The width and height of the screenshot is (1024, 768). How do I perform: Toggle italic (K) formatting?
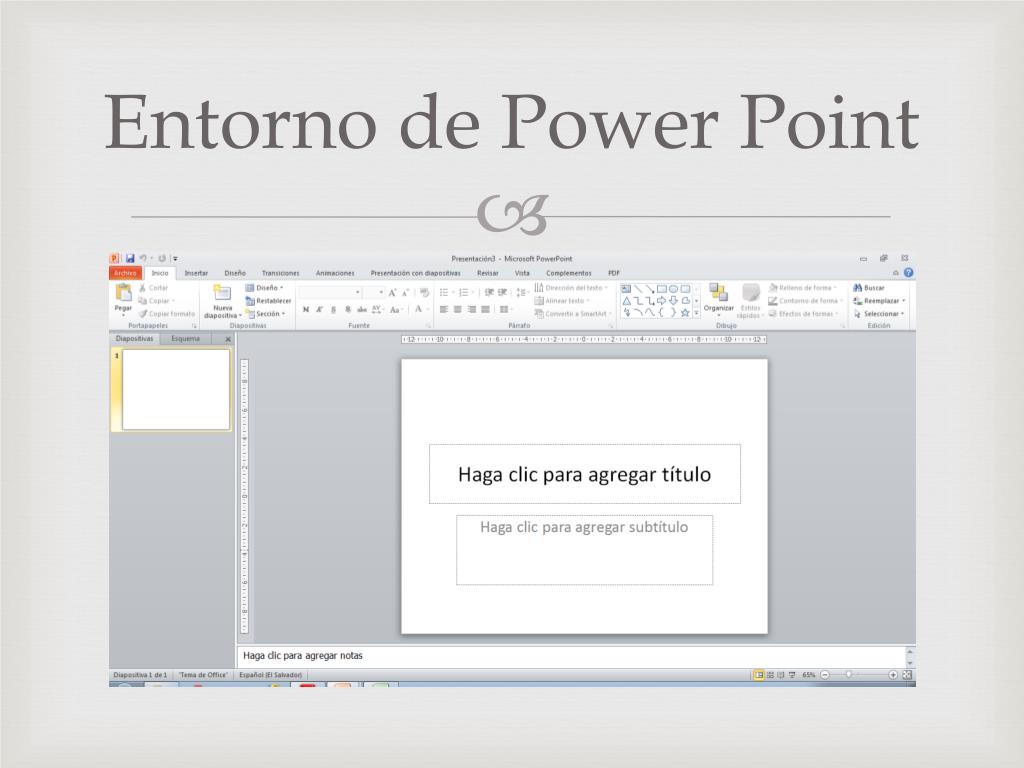(319, 310)
